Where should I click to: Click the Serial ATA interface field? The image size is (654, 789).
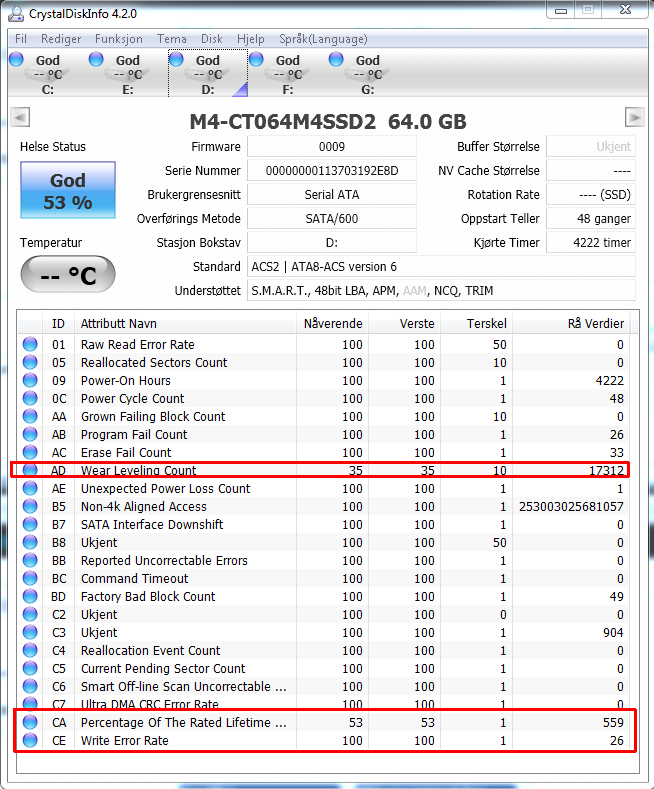(332, 195)
